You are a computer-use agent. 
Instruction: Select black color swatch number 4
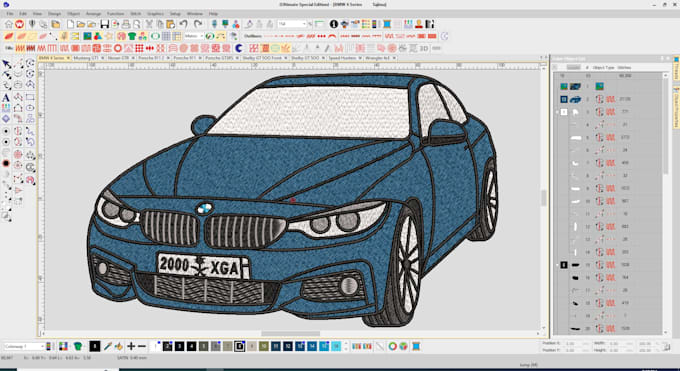point(191,346)
